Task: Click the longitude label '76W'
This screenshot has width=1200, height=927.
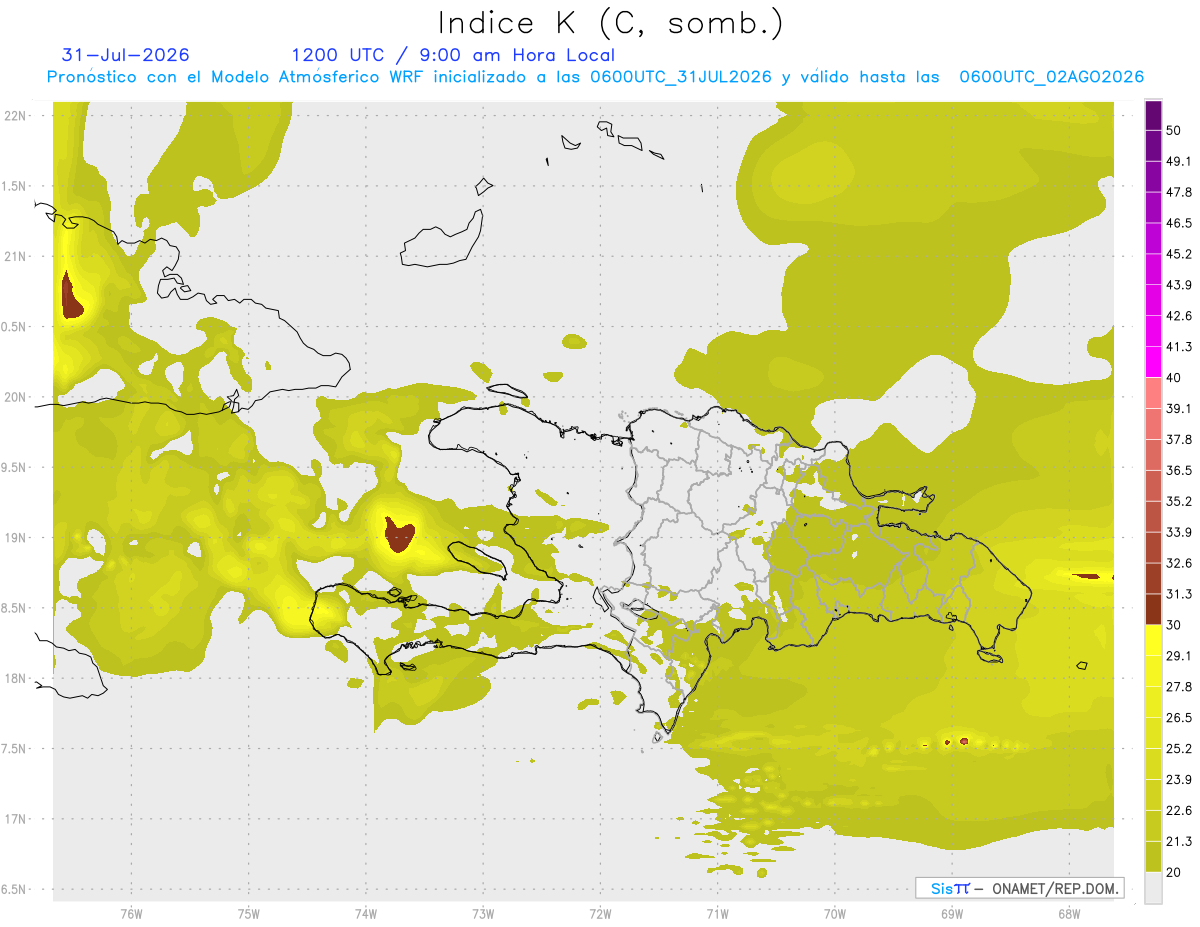Action: 131,913
